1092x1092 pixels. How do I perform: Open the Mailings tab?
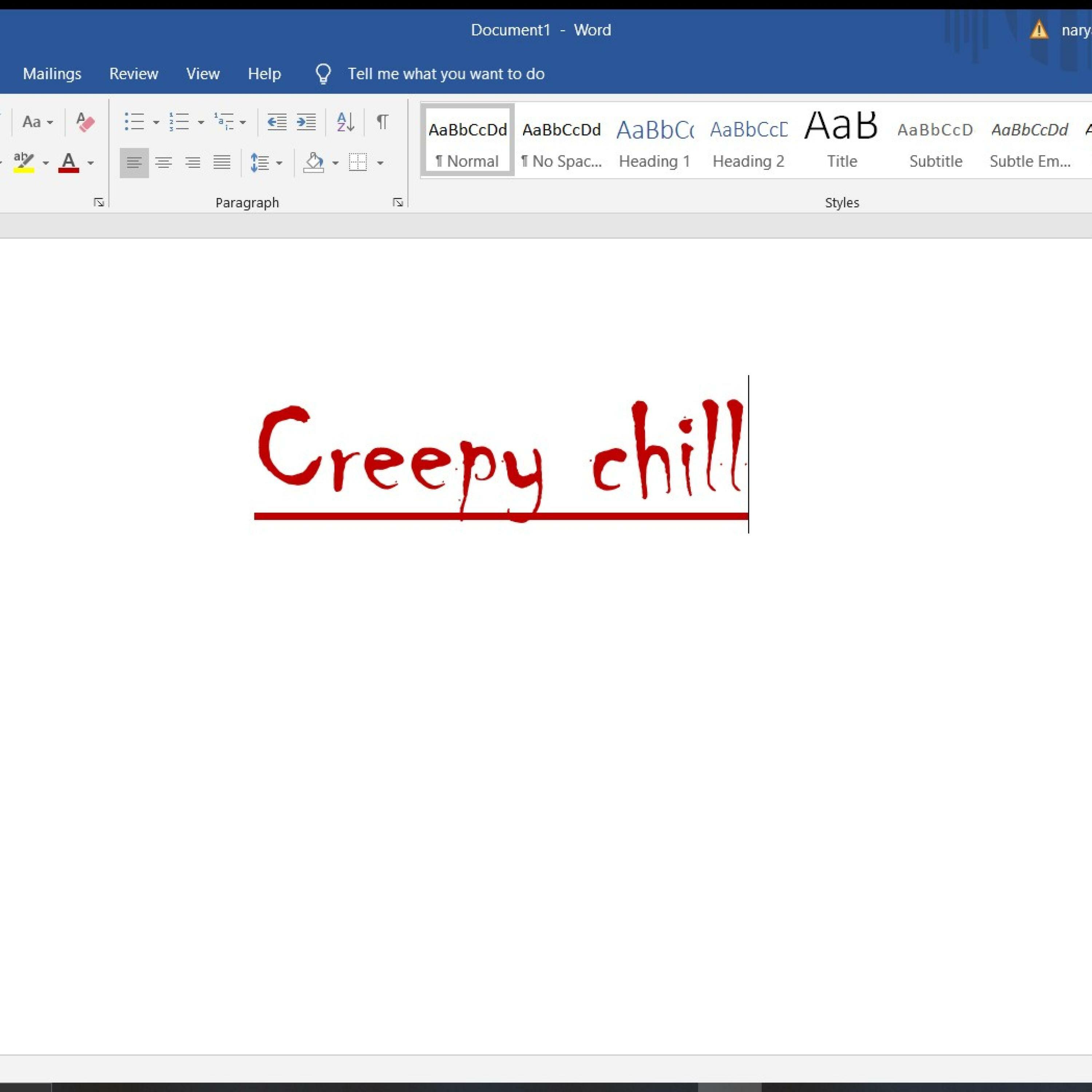click(x=52, y=74)
